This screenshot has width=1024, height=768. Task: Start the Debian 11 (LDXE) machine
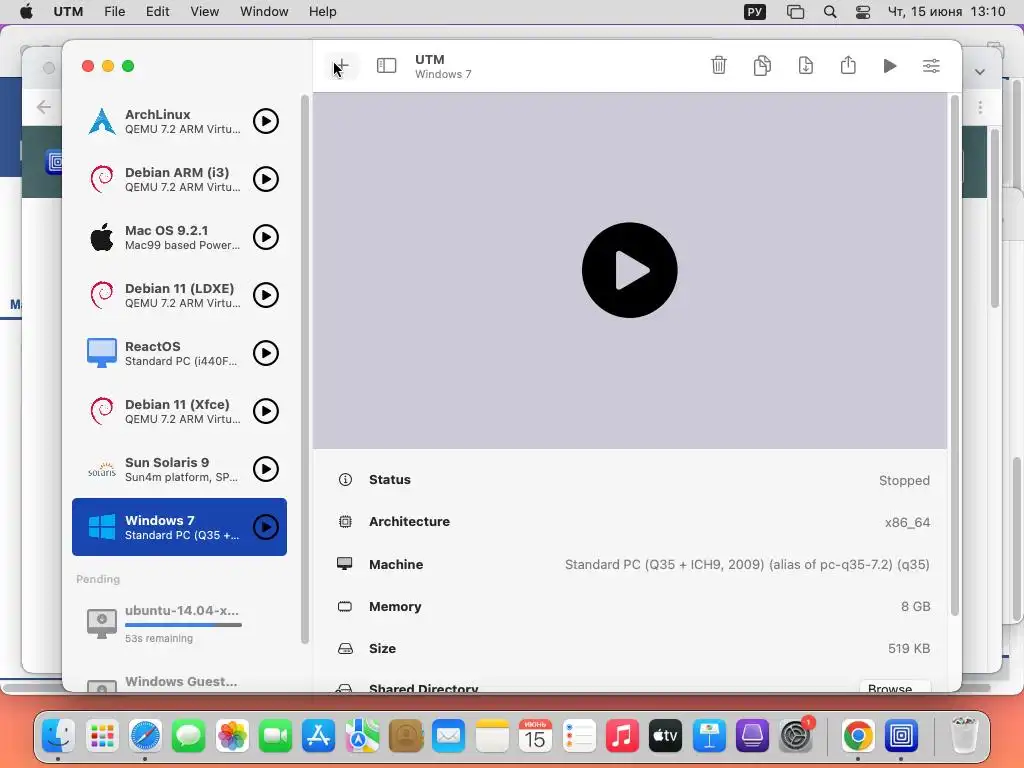pos(266,295)
